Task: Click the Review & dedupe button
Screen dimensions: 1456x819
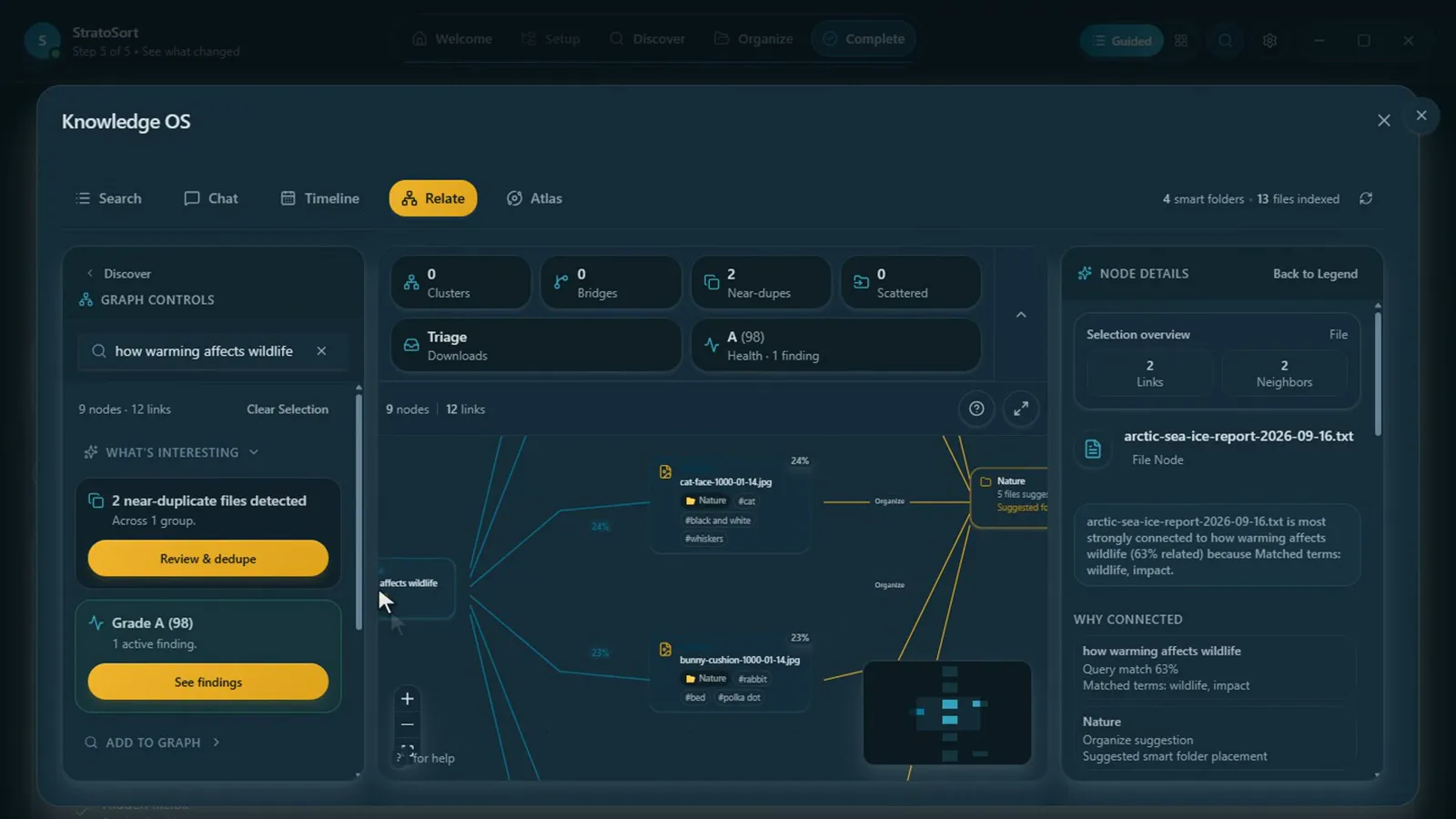Action: coord(208,559)
